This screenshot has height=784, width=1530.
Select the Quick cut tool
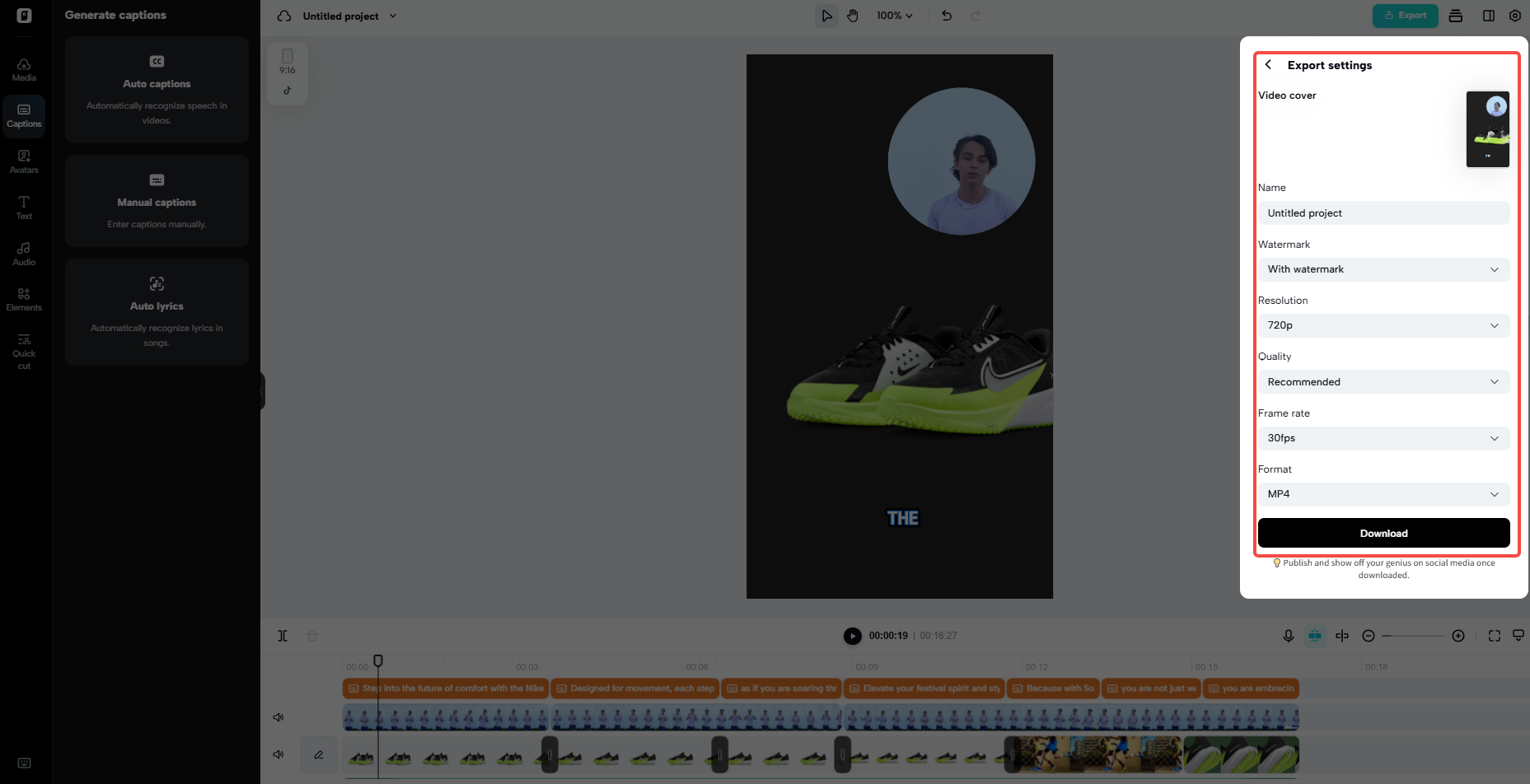(24, 349)
